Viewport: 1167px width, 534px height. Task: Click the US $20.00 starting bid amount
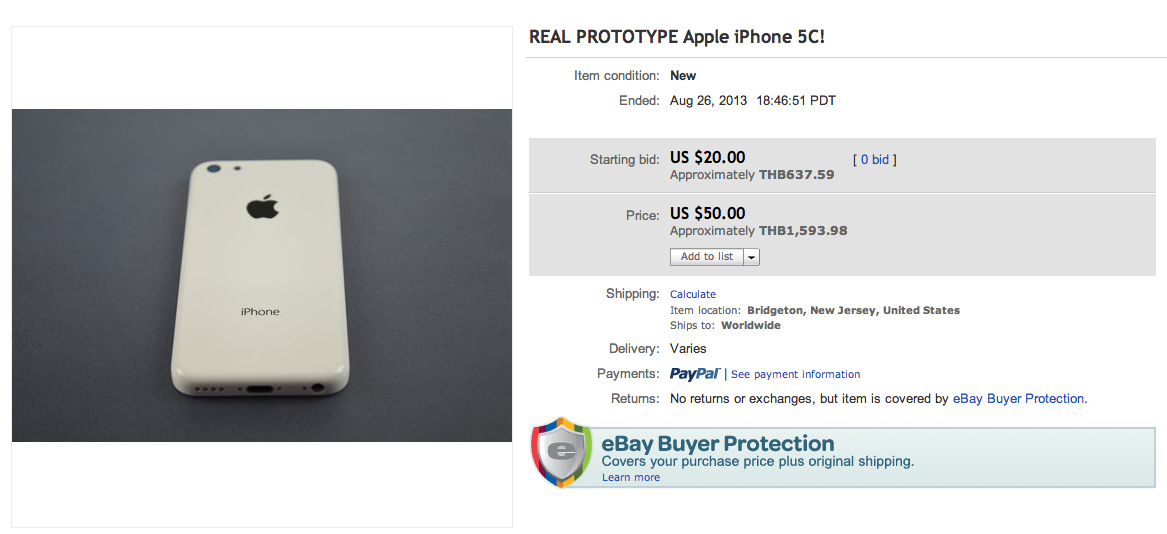tap(707, 157)
